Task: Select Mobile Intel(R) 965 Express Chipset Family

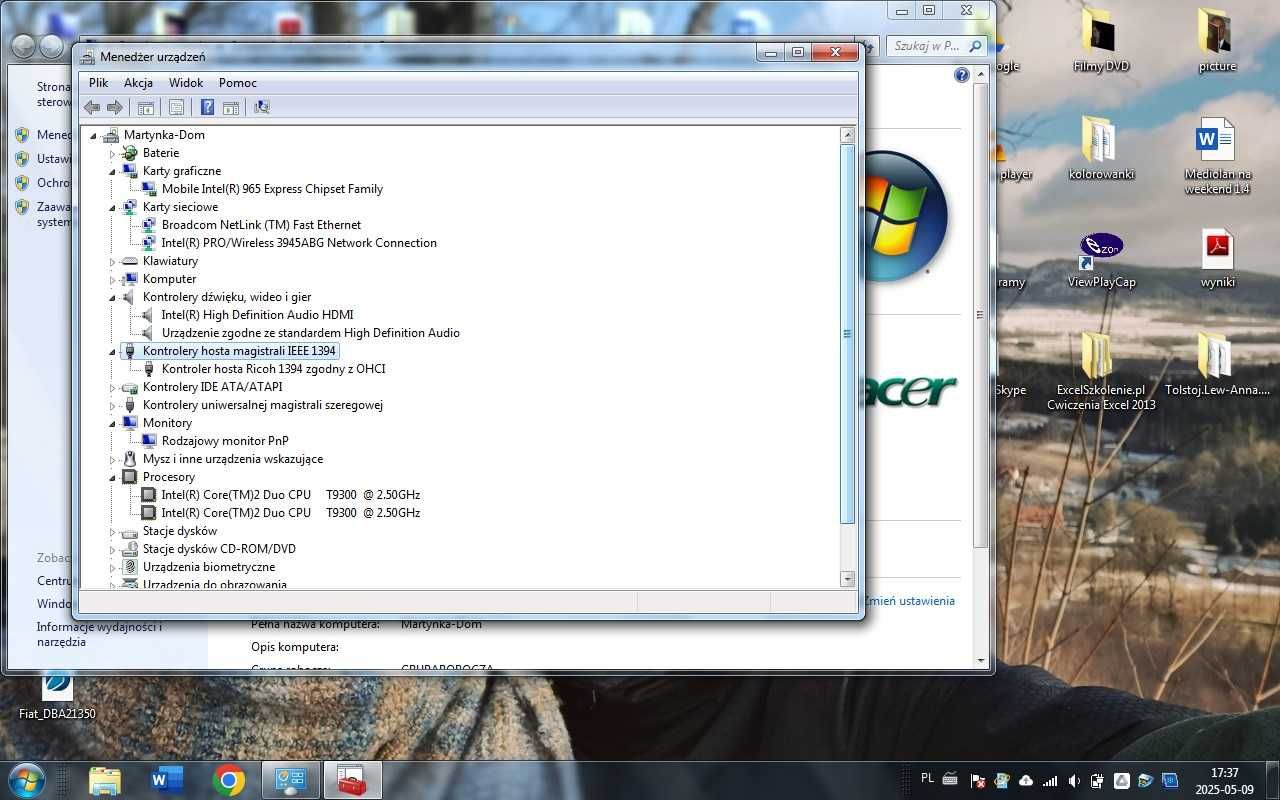Action: coord(272,189)
